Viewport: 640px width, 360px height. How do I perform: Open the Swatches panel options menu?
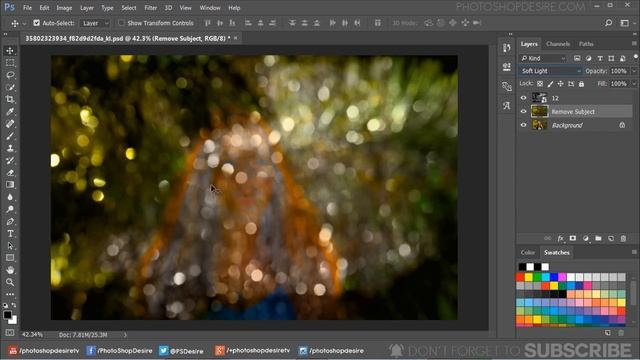coord(634,252)
